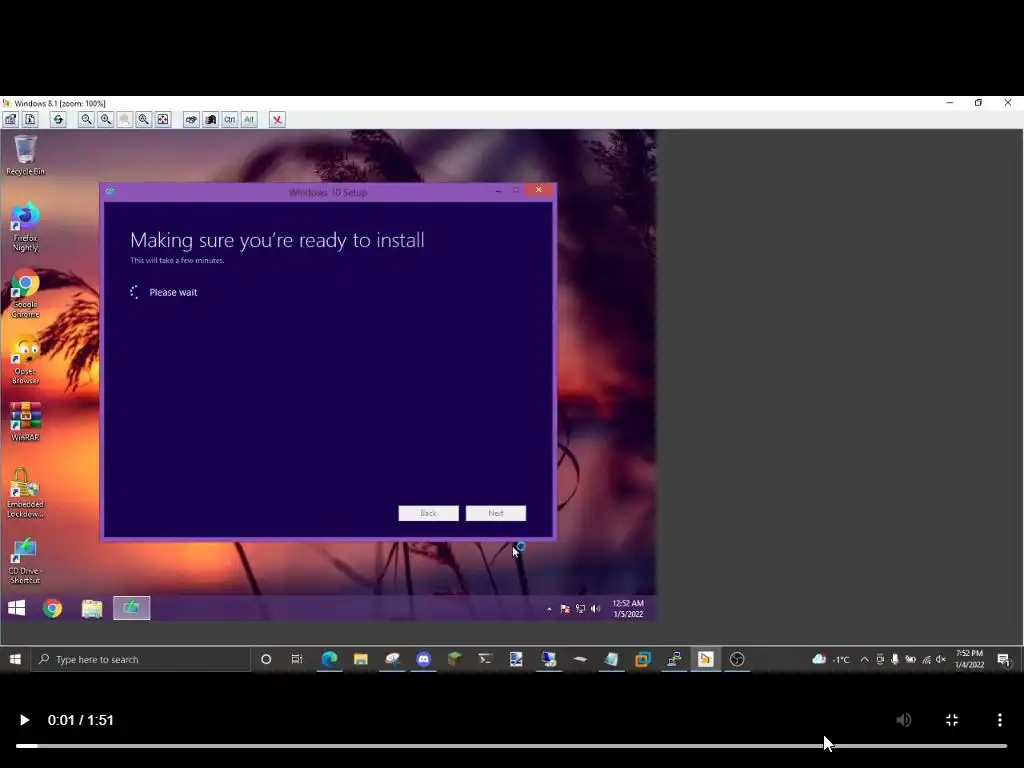Launch Microsoft Edge from host taskbar
1024x768 pixels.
point(329,660)
